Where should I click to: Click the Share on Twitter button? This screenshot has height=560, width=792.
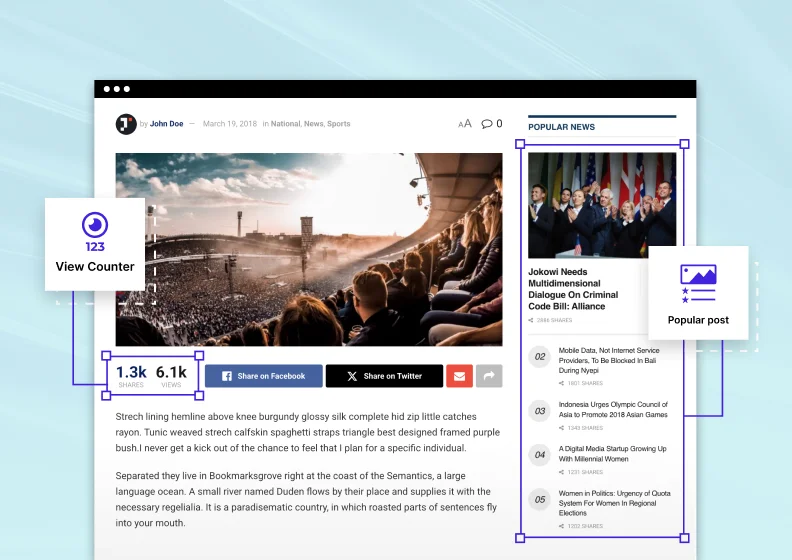tap(384, 376)
